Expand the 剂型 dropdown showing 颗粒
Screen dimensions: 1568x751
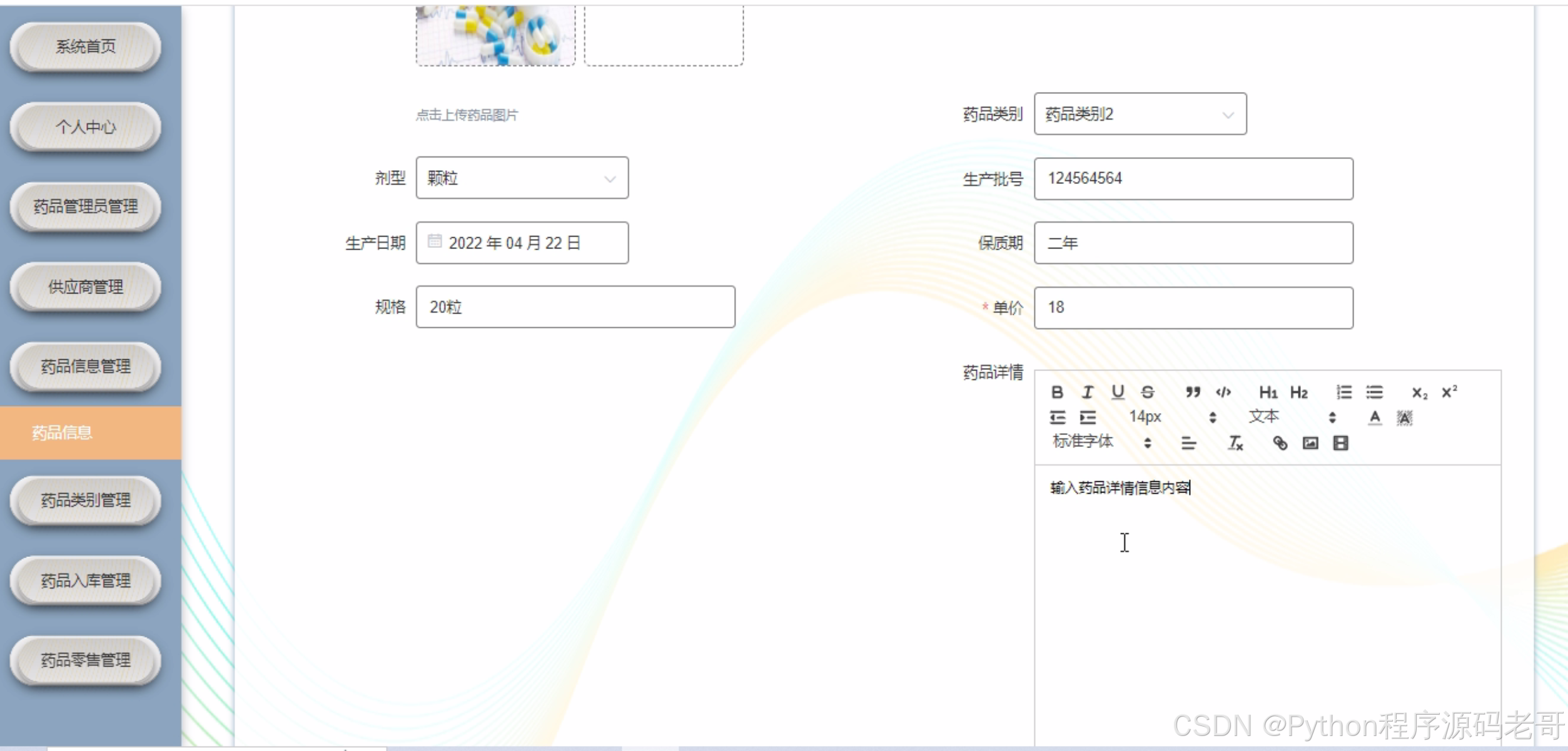tap(522, 178)
